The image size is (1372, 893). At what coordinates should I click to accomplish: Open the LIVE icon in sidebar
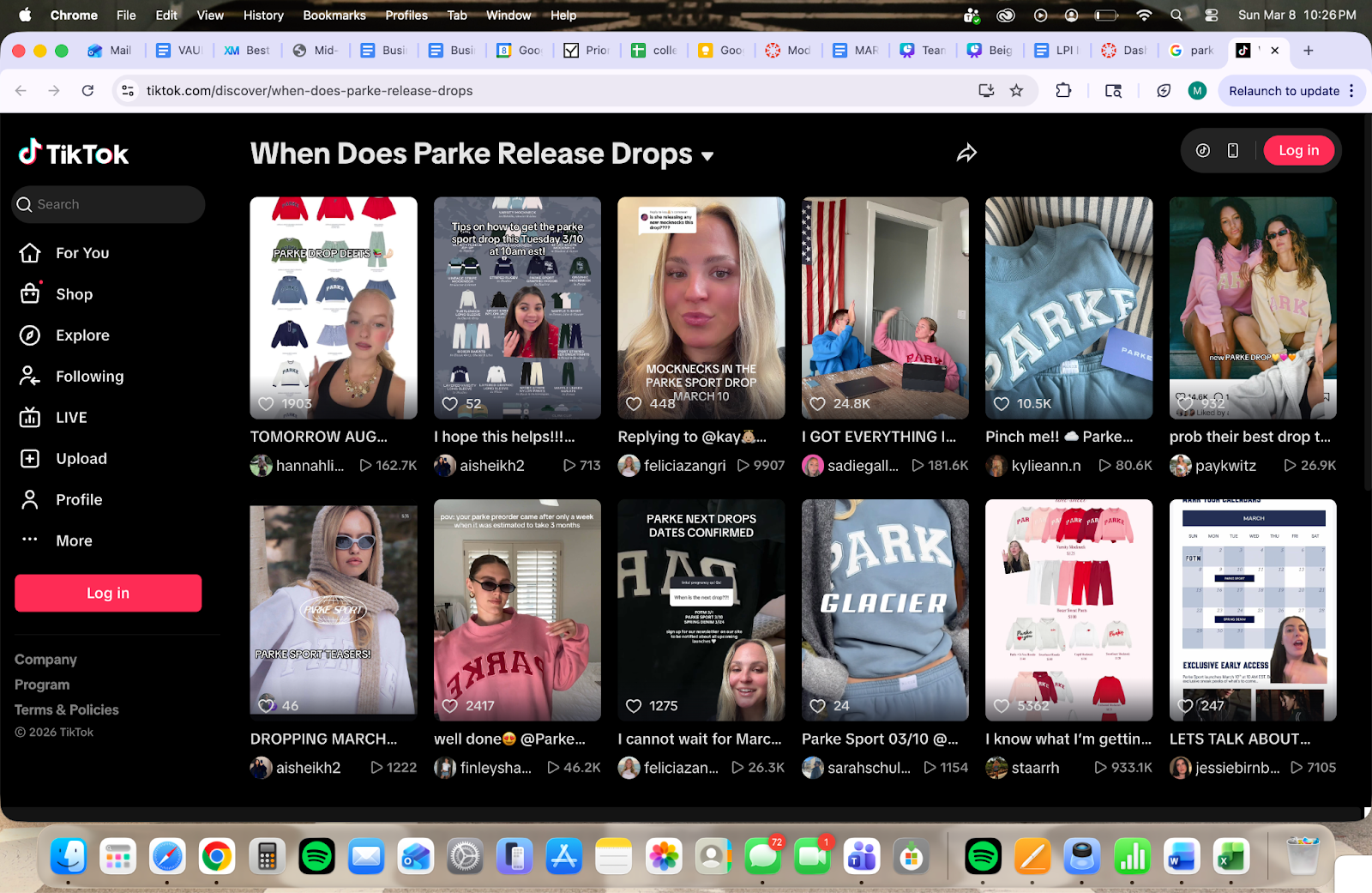[x=30, y=418]
